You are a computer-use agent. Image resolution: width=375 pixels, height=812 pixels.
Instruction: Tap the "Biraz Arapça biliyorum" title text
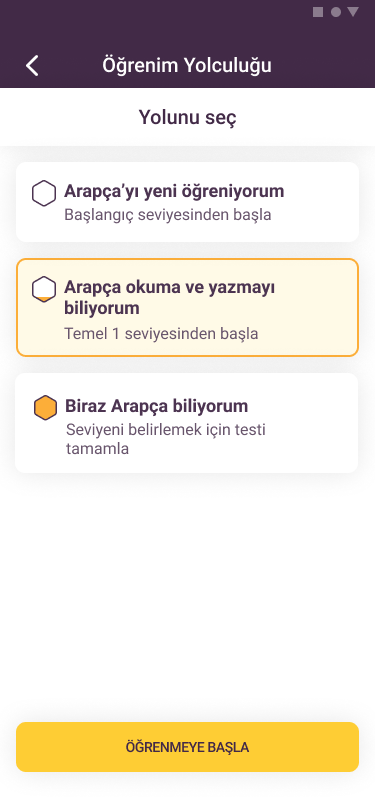156,406
